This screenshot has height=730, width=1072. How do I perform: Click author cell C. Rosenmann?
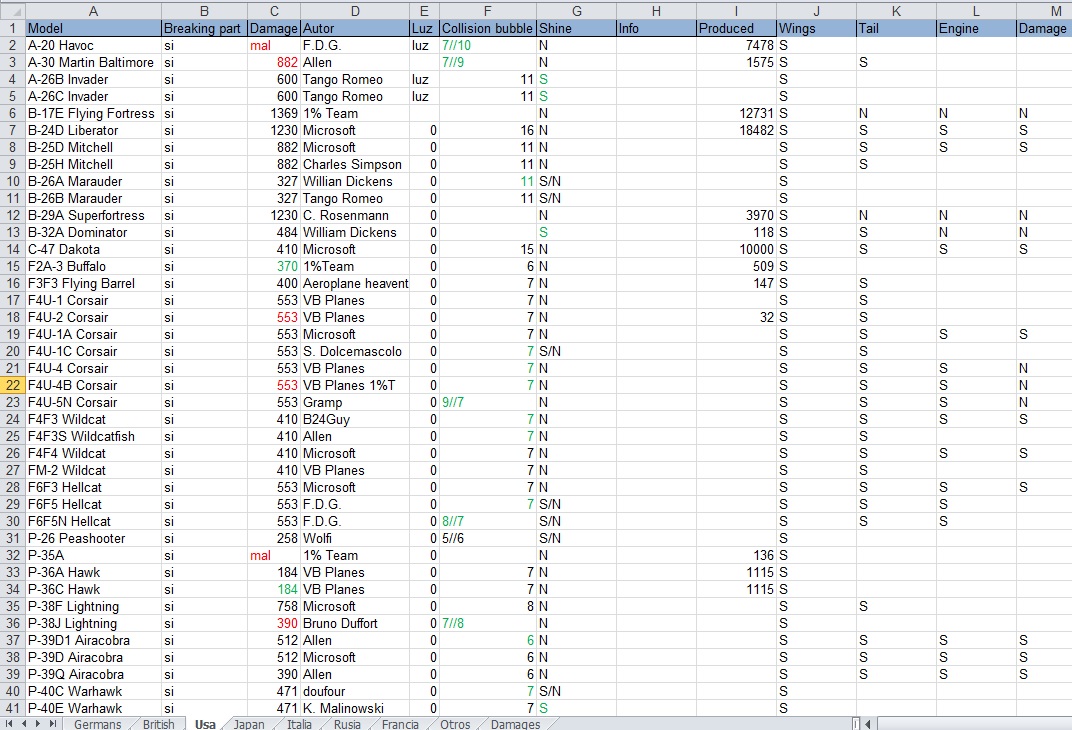click(355, 215)
